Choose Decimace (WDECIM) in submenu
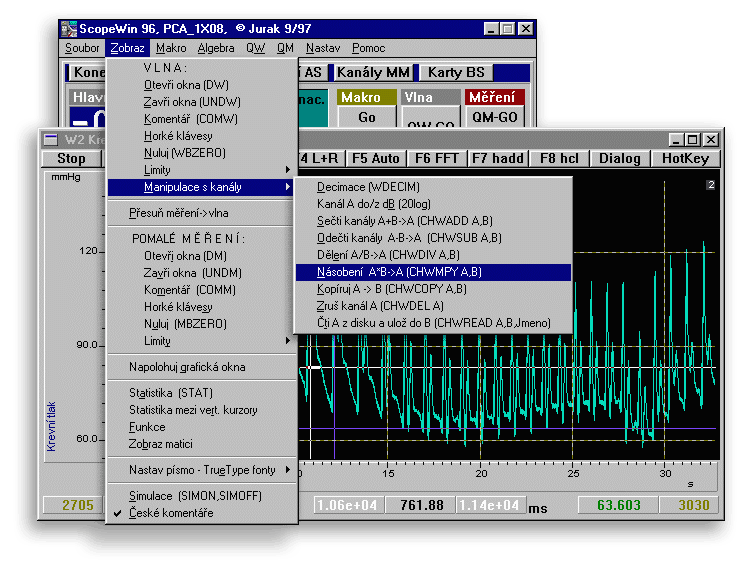Screen dimensions: 744x572 click(x=433, y=187)
